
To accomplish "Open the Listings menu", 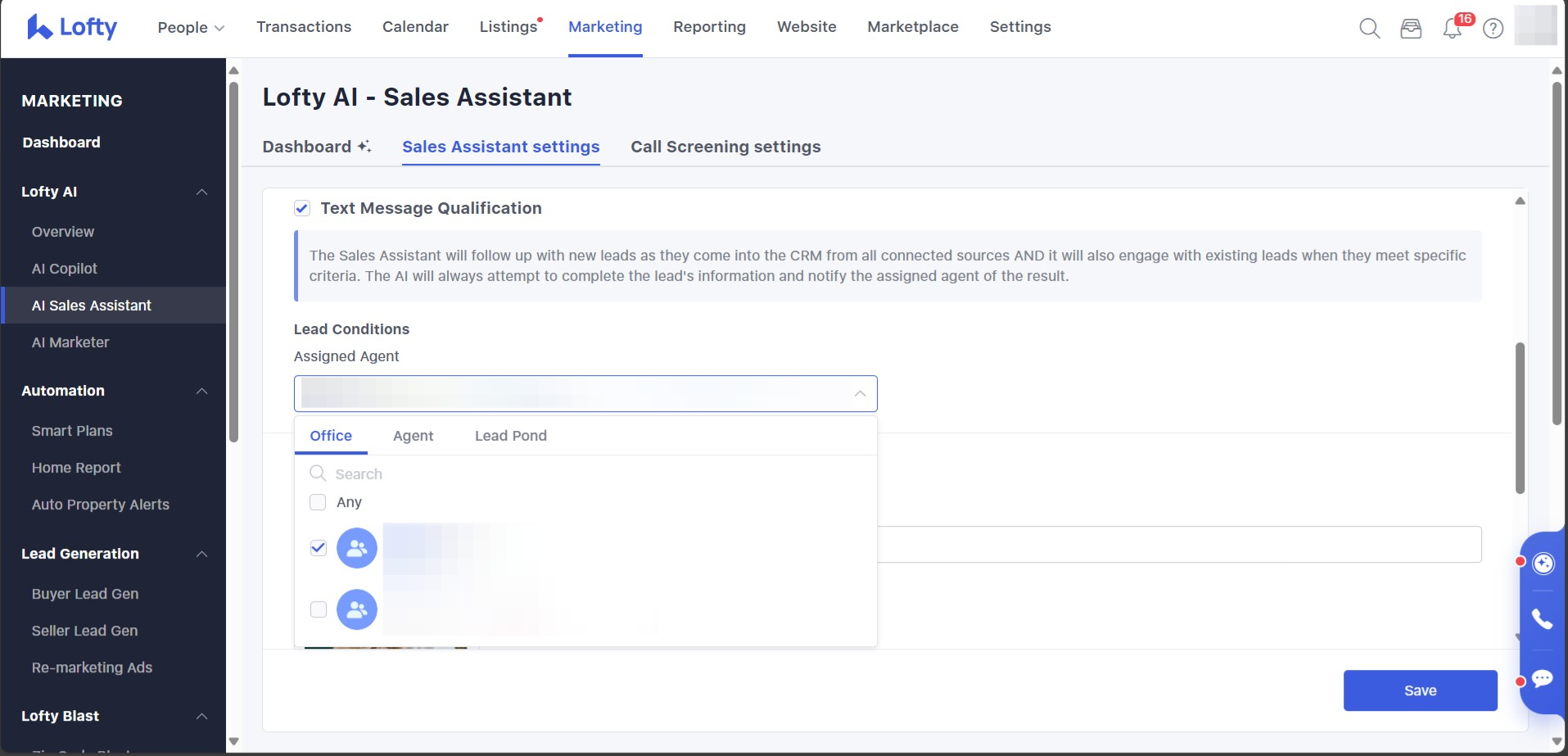I will coord(508,27).
